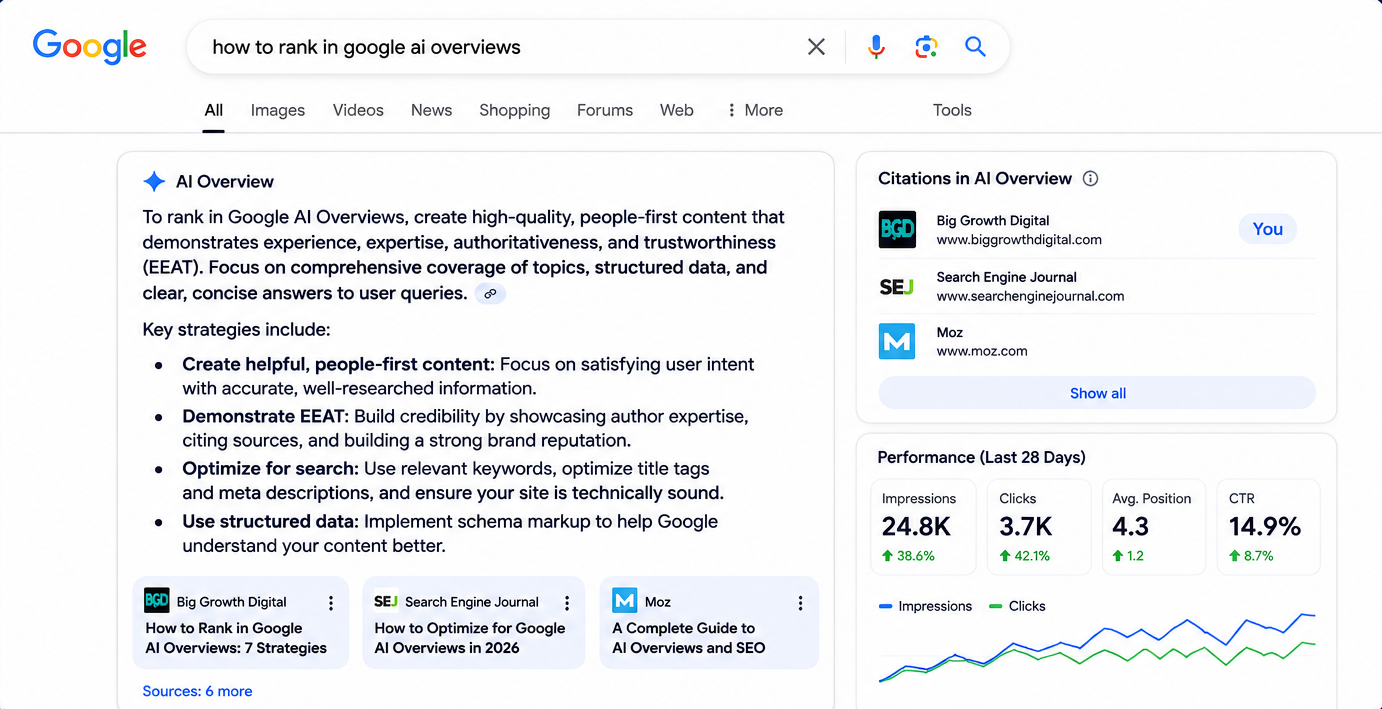Click SEJ favicon on the source card

coord(386,601)
